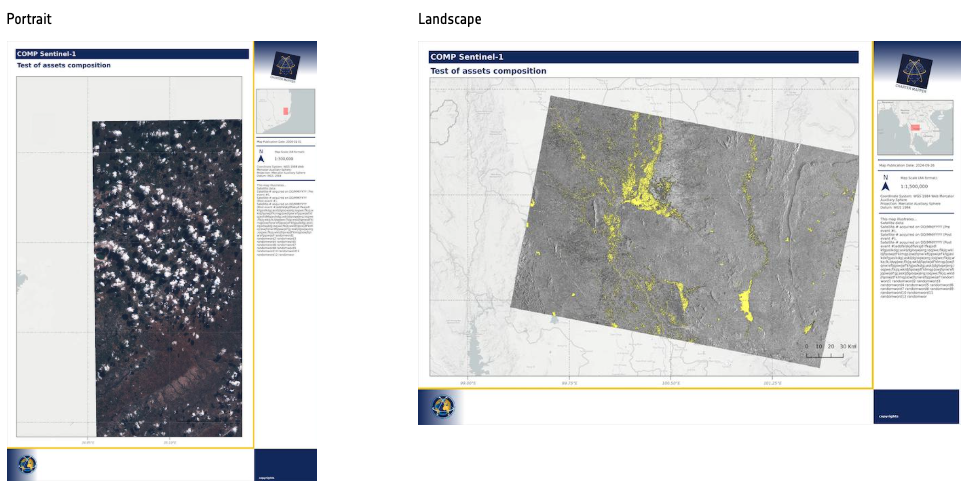Select the portrait overview inset map
The width and height of the screenshot is (968, 490).
click(285, 111)
